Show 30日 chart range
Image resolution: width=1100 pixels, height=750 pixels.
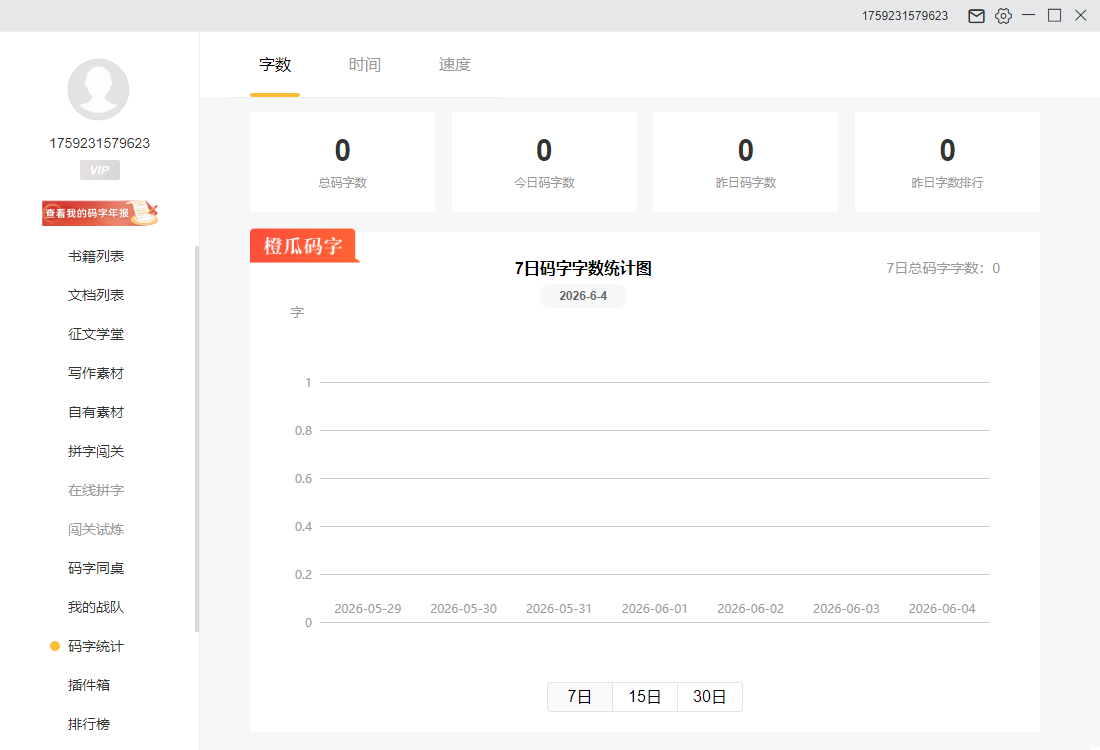pyautogui.click(x=709, y=697)
